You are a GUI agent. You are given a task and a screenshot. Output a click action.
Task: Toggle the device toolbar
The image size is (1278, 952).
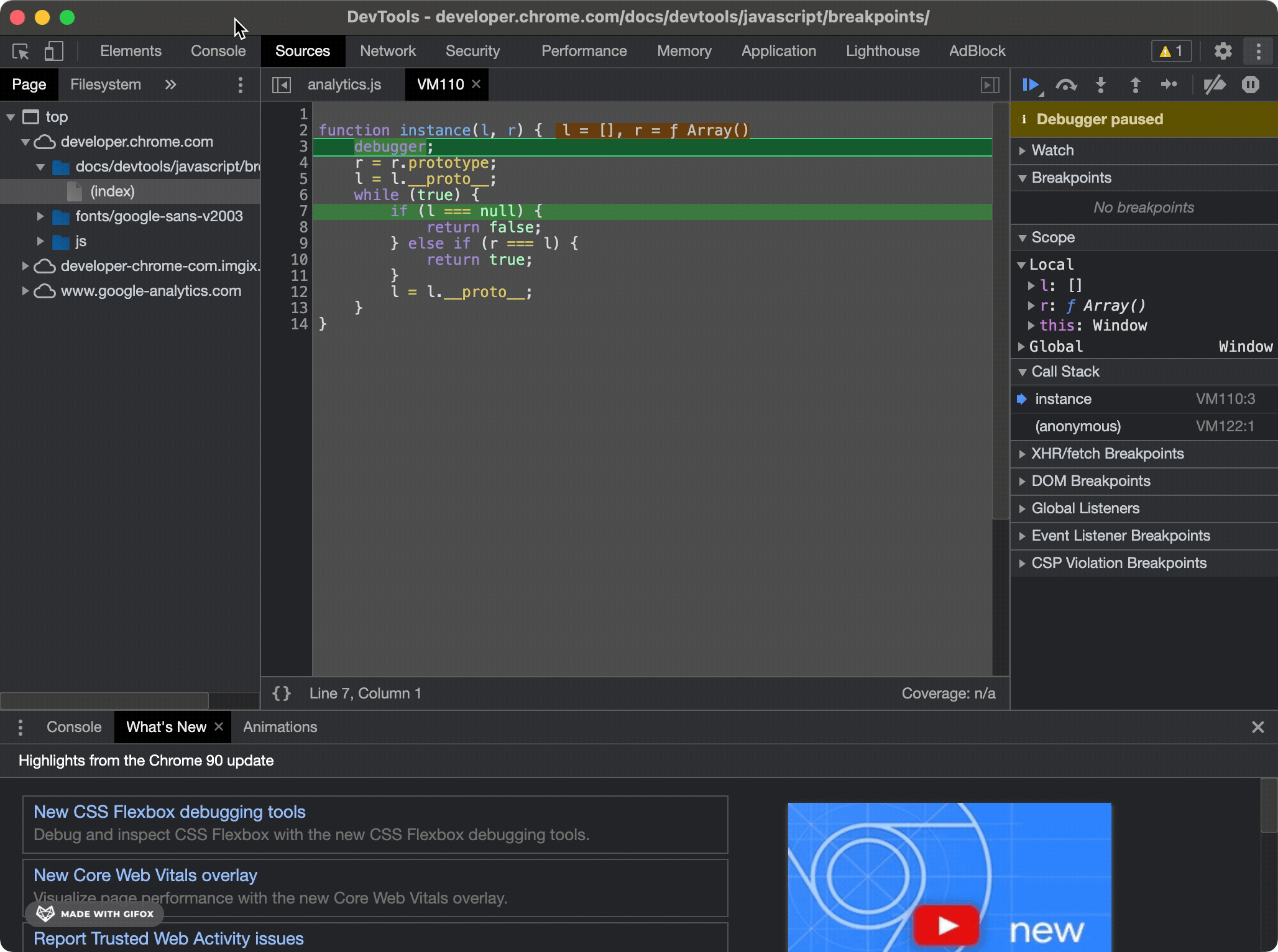click(53, 51)
